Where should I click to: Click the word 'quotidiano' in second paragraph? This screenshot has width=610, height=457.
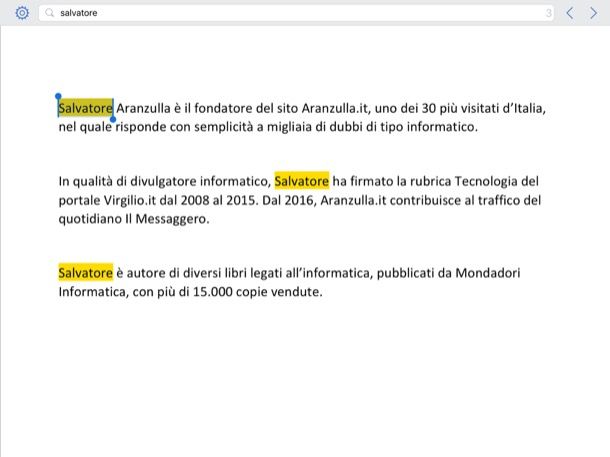90,219
